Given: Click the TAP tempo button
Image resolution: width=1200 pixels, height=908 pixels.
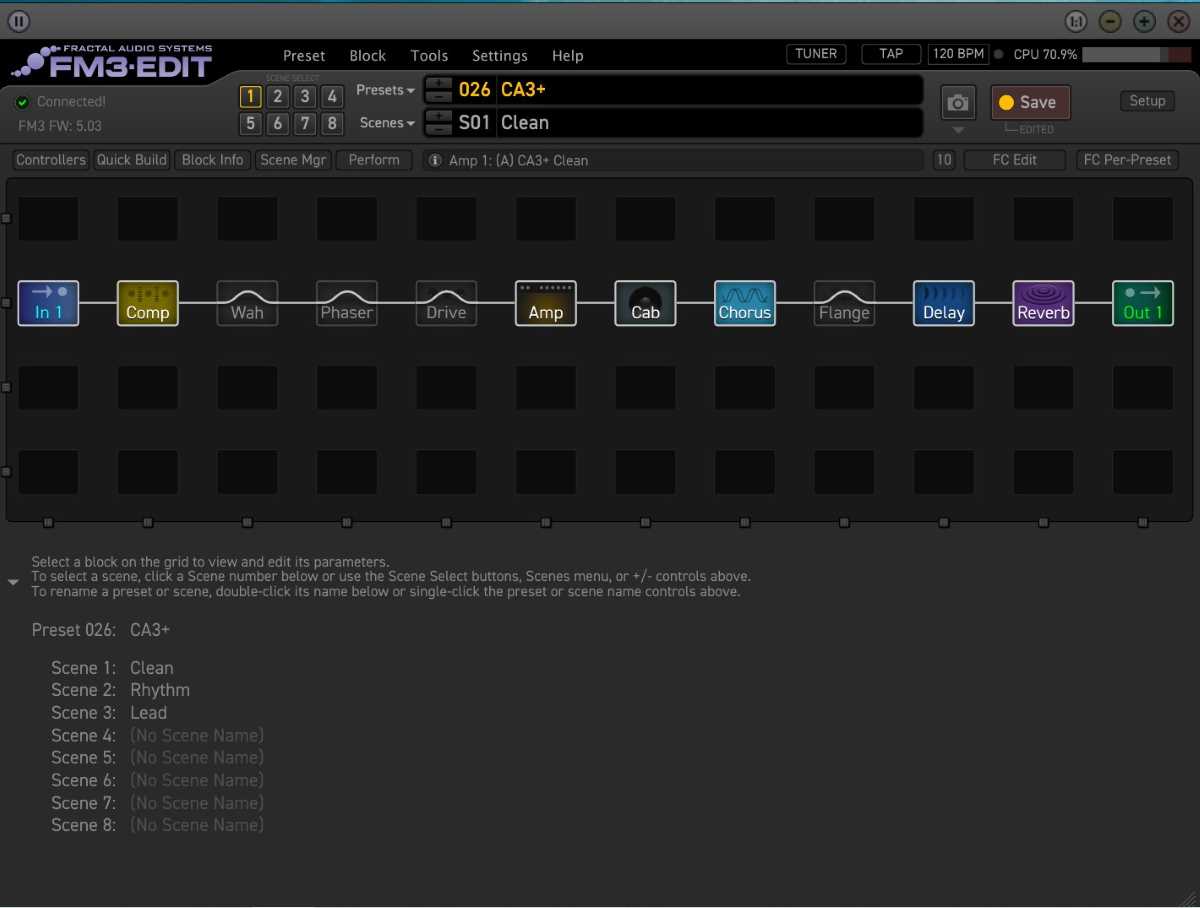Looking at the screenshot, I should click(x=891, y=54).
